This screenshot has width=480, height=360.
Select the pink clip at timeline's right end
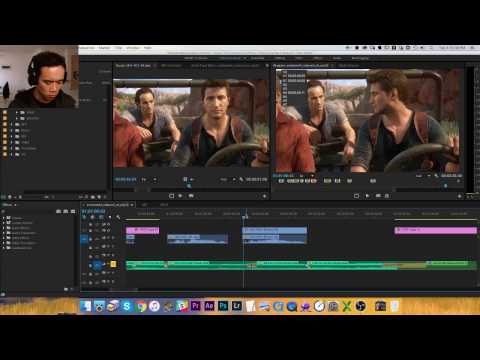[x=436, y=230]
